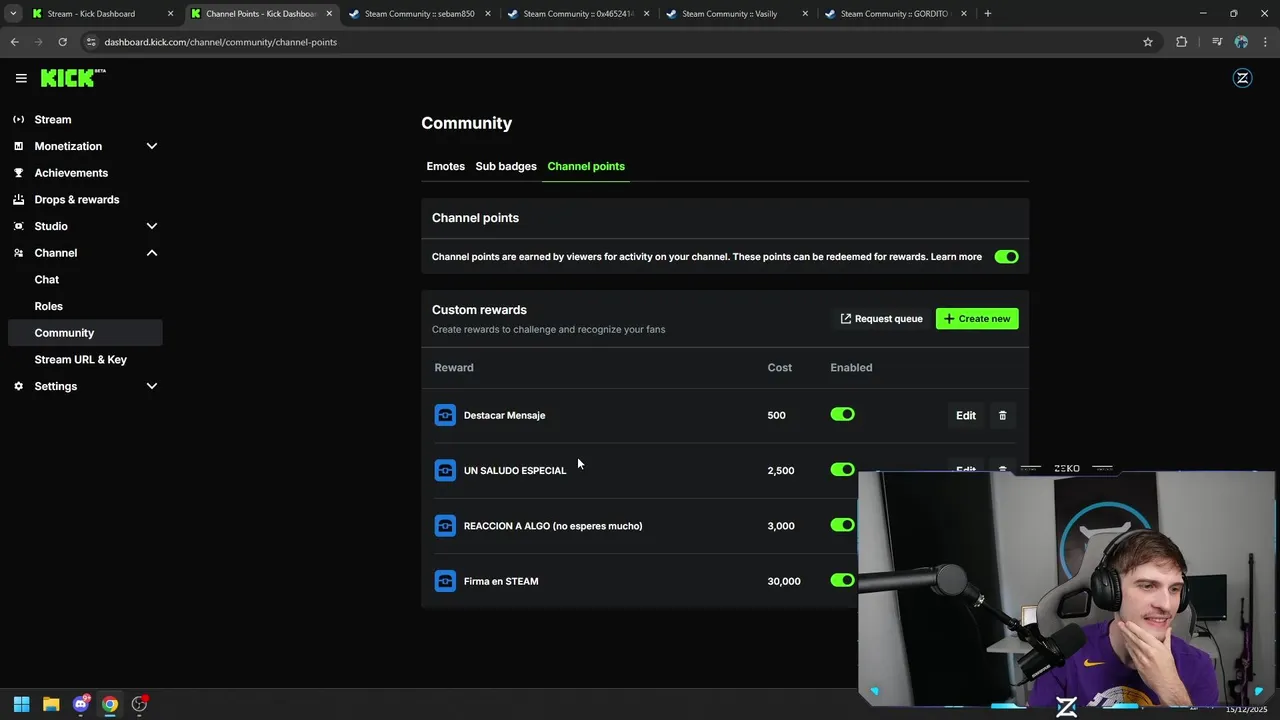Open File Explorer from taskbar
This screenshot has width=1280, height=720.
point(51,704)
